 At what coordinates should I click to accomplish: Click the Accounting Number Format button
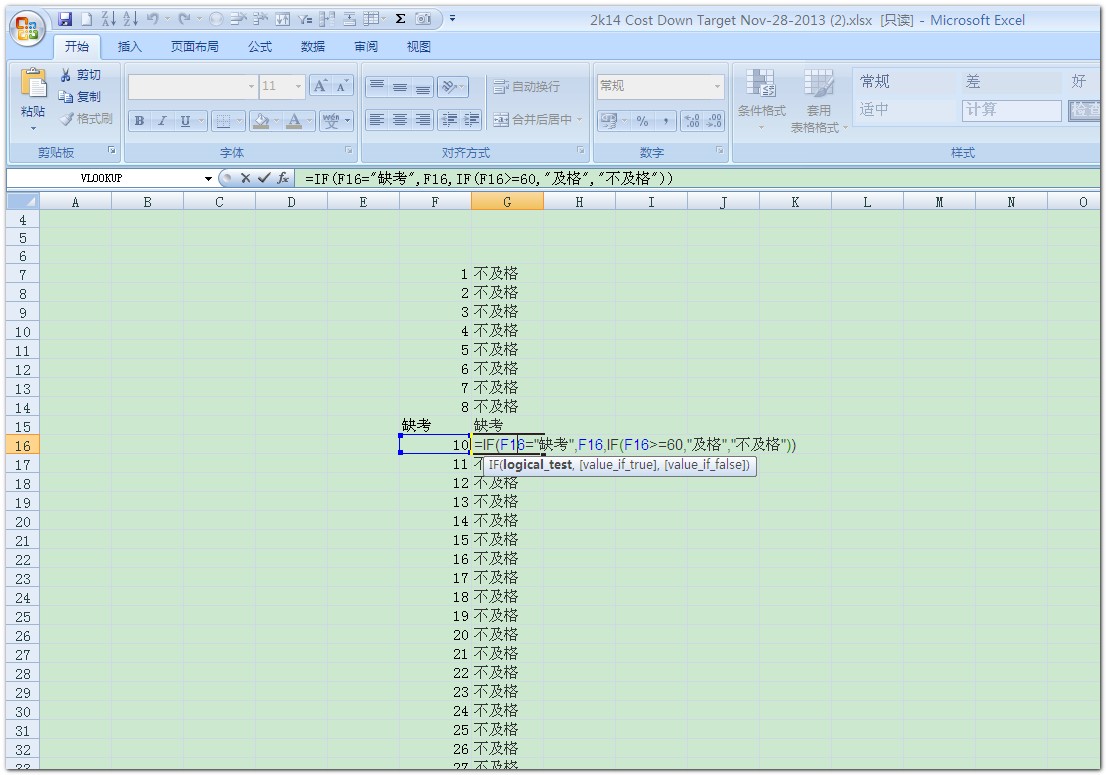tap(608, 121)
